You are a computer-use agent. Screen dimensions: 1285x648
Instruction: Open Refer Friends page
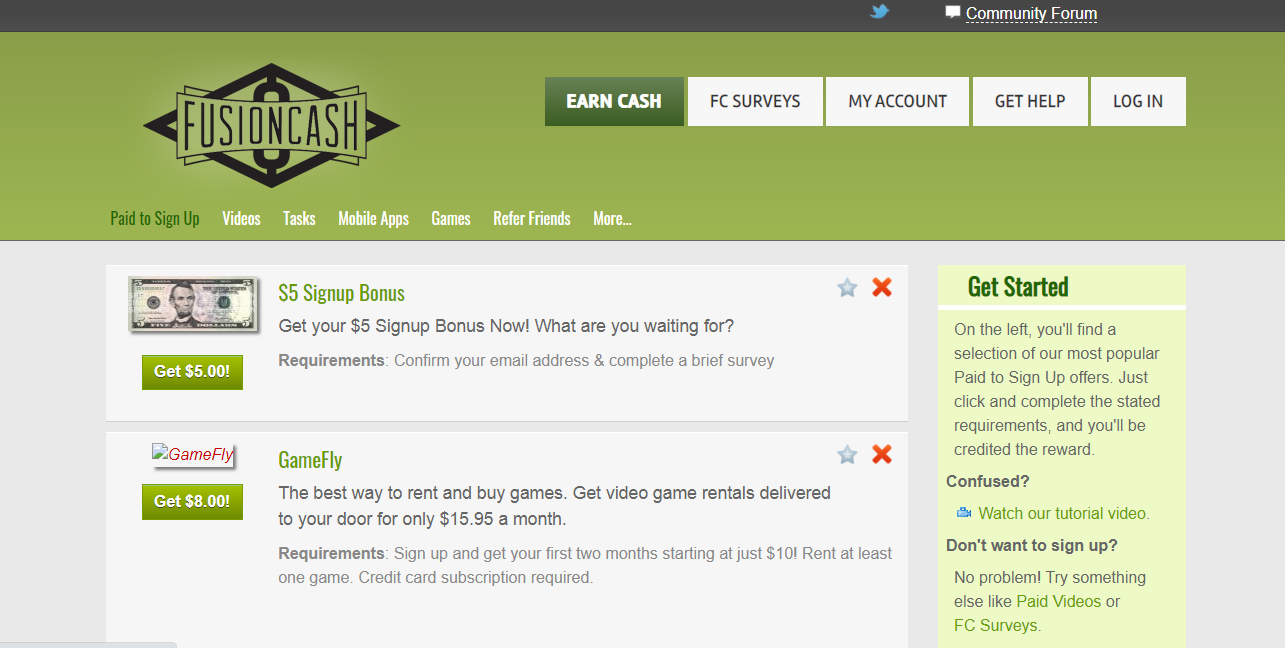532,218
